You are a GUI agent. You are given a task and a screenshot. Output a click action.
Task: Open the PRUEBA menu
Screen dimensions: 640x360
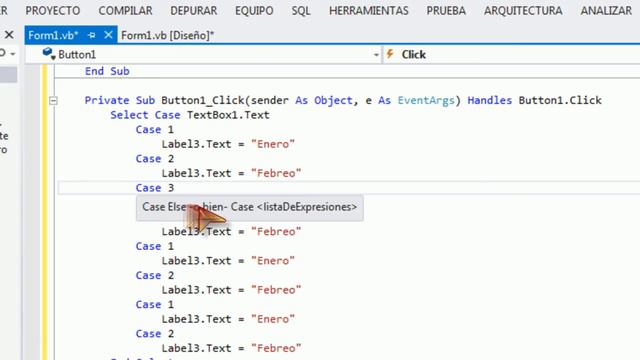coord(446,11)
